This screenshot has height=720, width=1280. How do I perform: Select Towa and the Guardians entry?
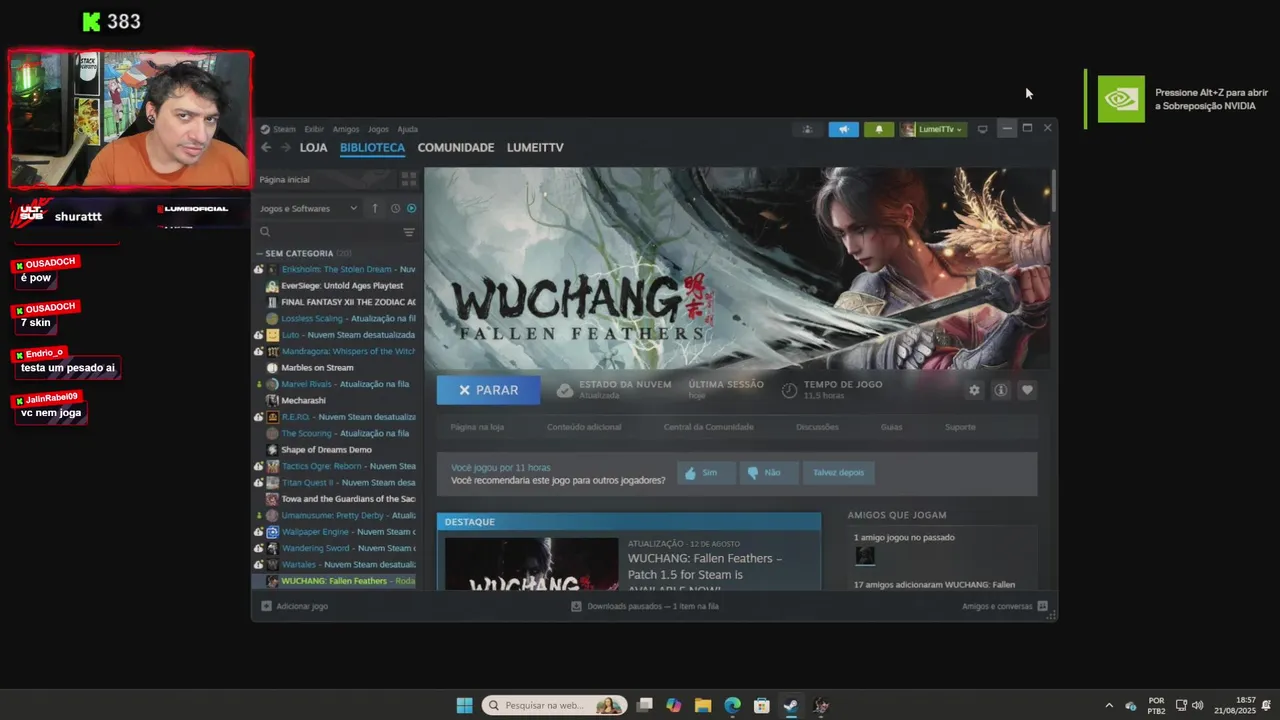[x=336, y=498]
